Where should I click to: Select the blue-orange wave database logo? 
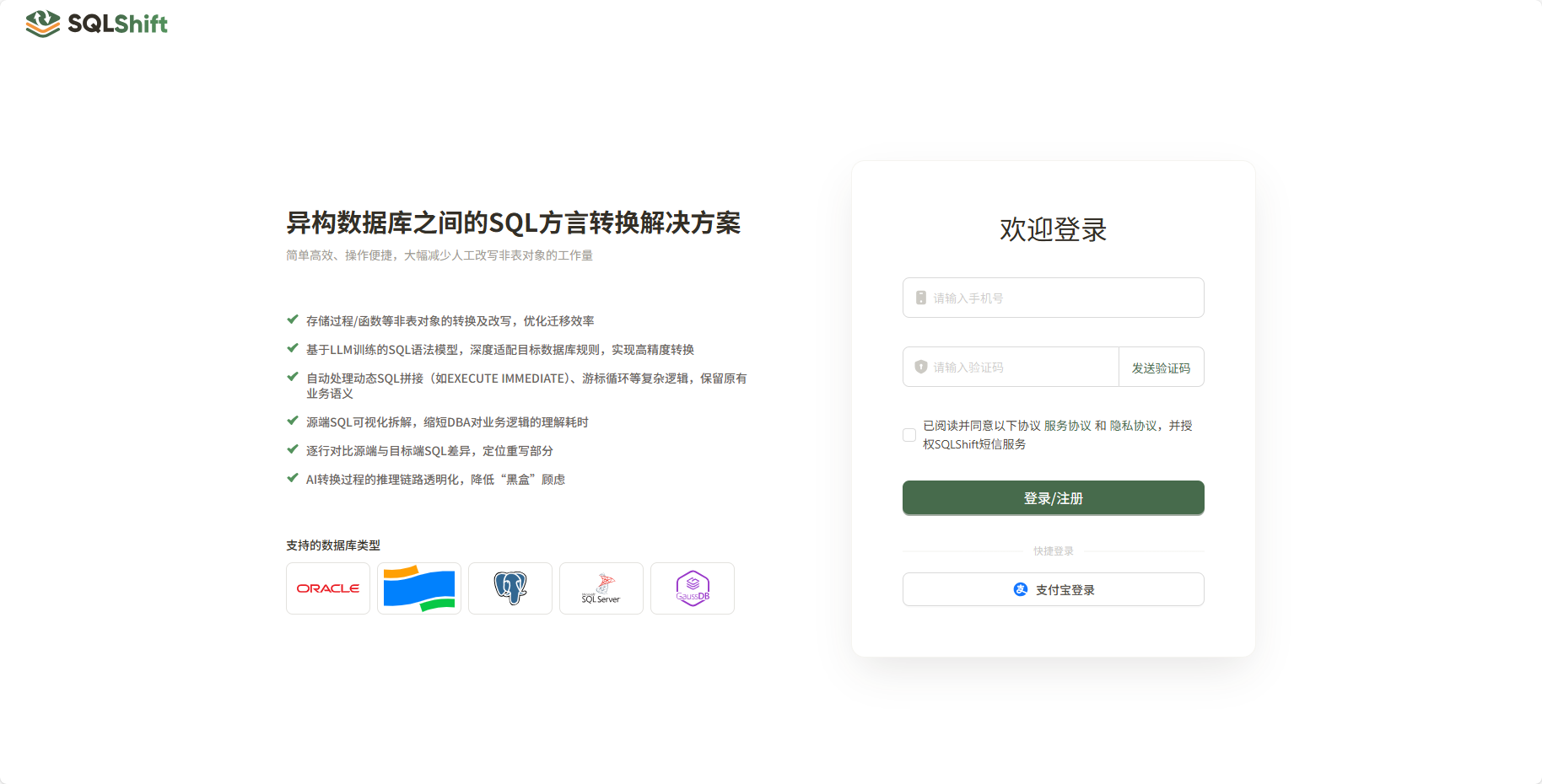(x=419, y=588)
